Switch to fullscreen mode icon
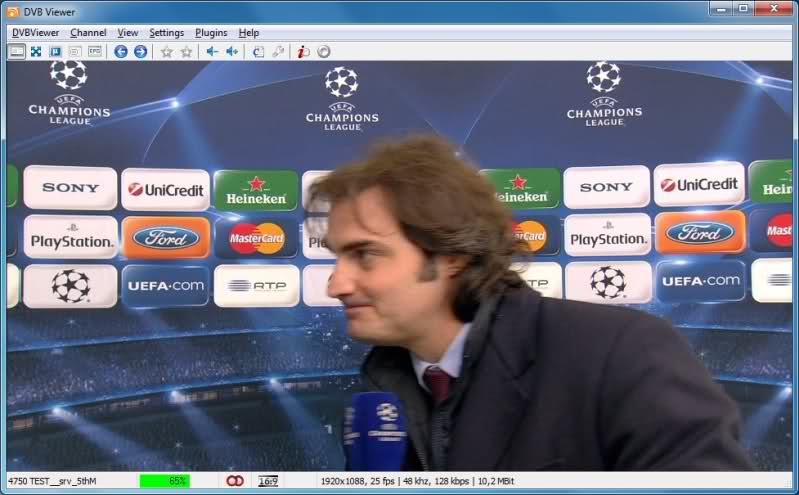The image size is (799, 495). [x=36, y=51]
